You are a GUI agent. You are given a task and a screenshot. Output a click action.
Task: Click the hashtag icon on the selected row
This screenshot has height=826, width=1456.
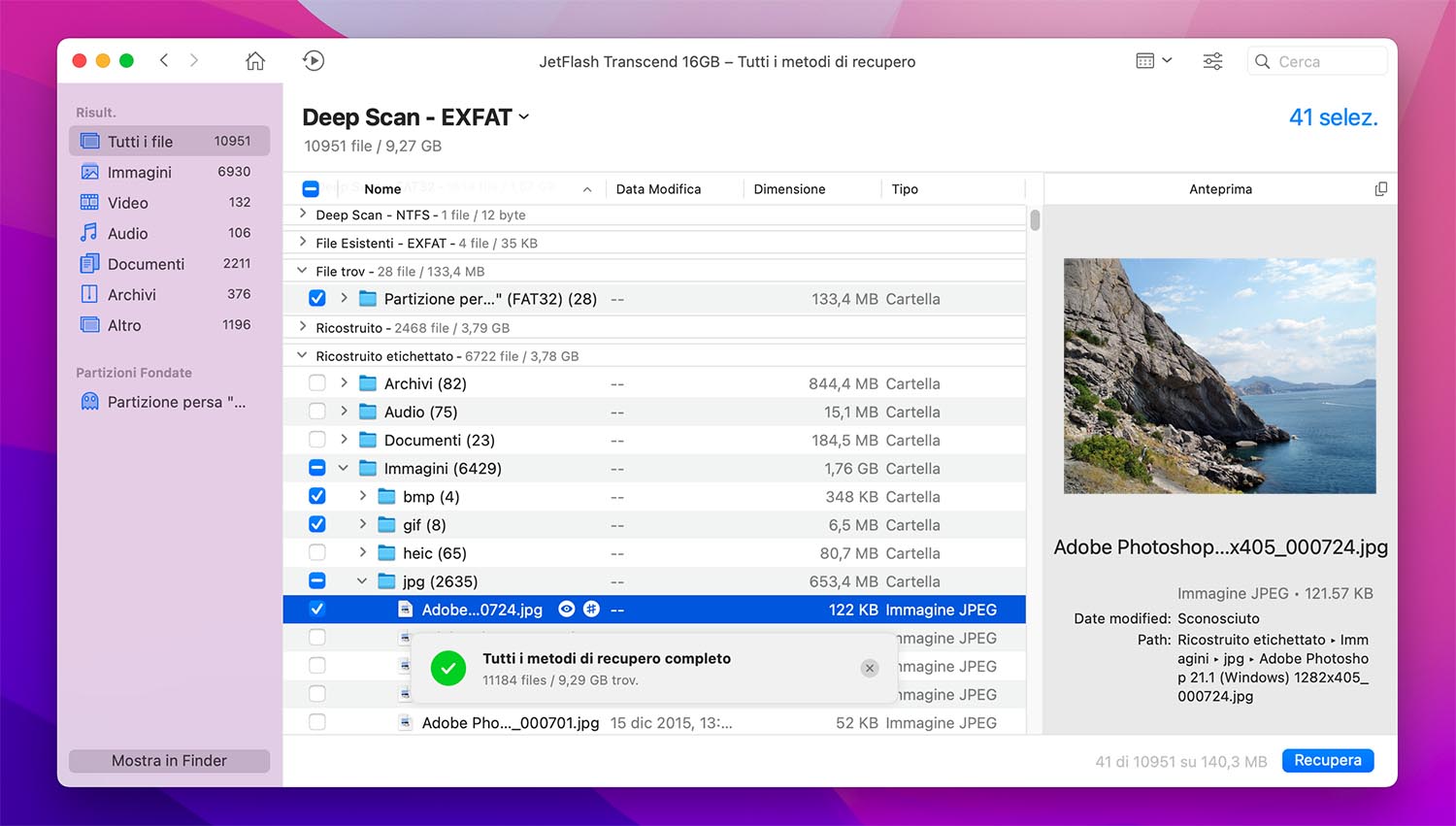click(593, 609)
